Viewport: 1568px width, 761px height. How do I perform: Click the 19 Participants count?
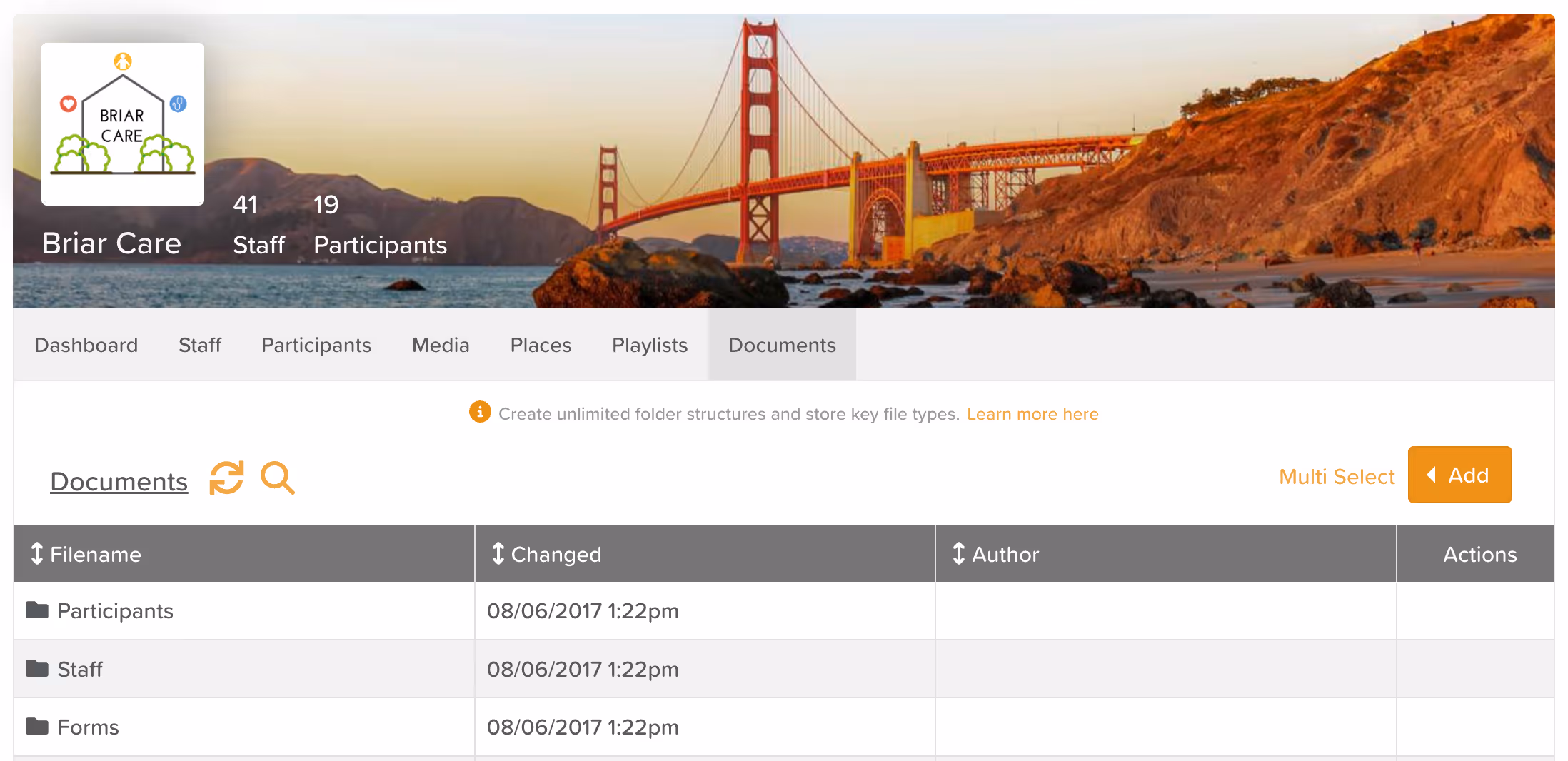[380, 225]
